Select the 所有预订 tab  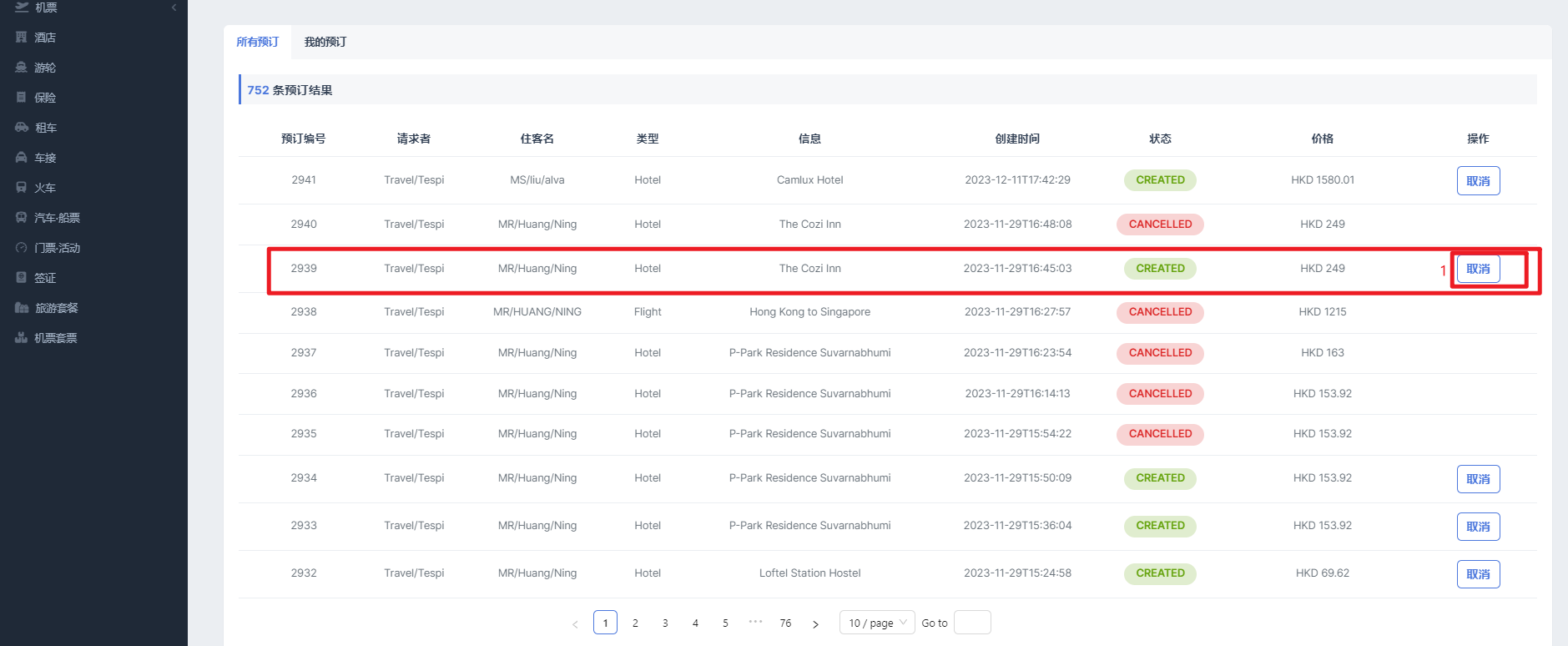[x=257, y=42]
